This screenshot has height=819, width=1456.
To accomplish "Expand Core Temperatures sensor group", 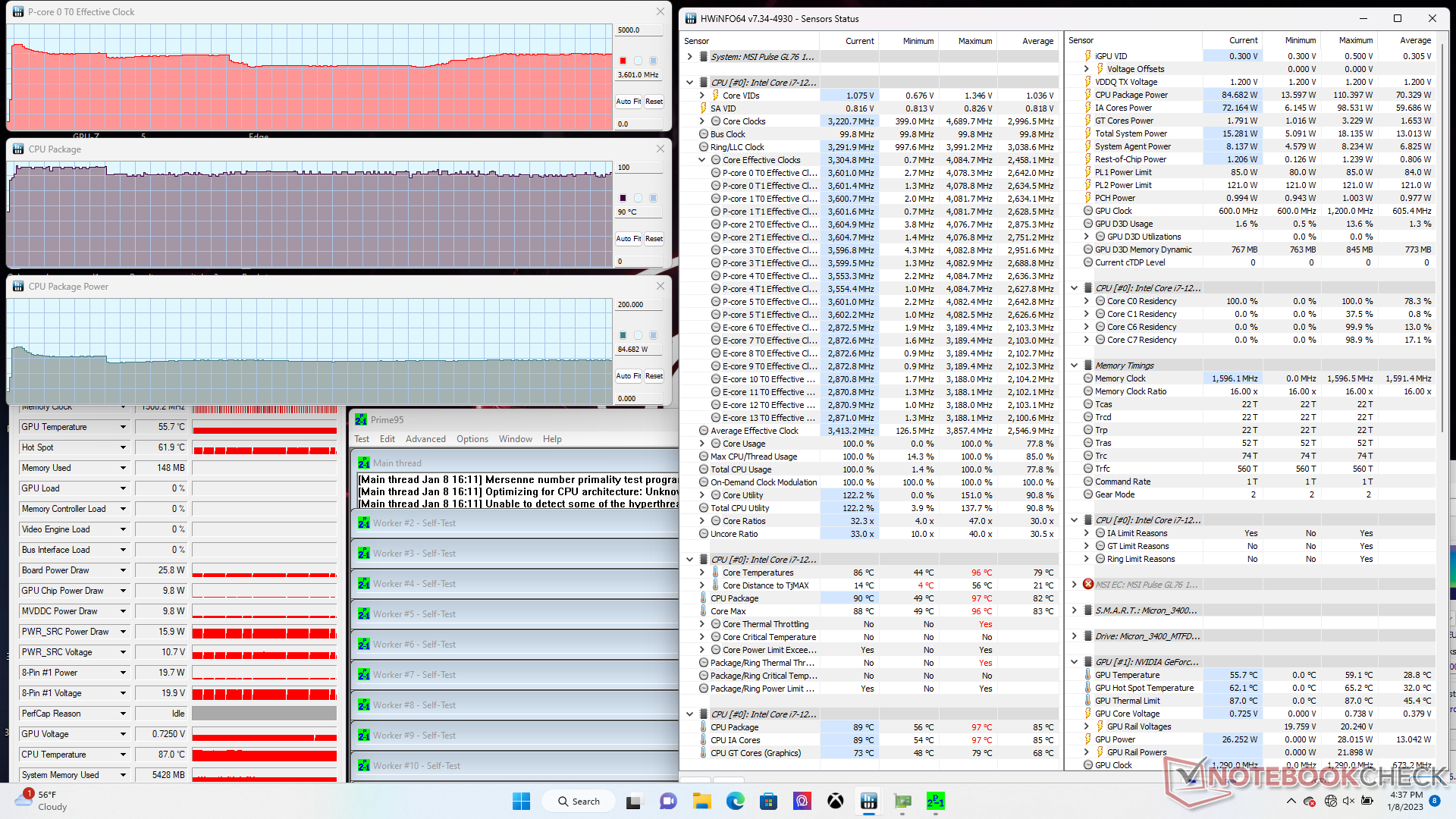I will point(702,573).
